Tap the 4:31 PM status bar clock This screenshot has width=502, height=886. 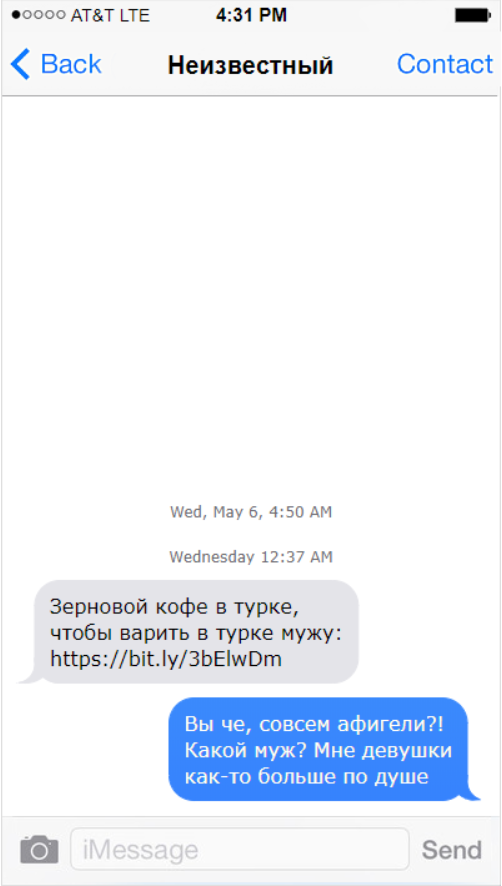click(x=251, y=16)
